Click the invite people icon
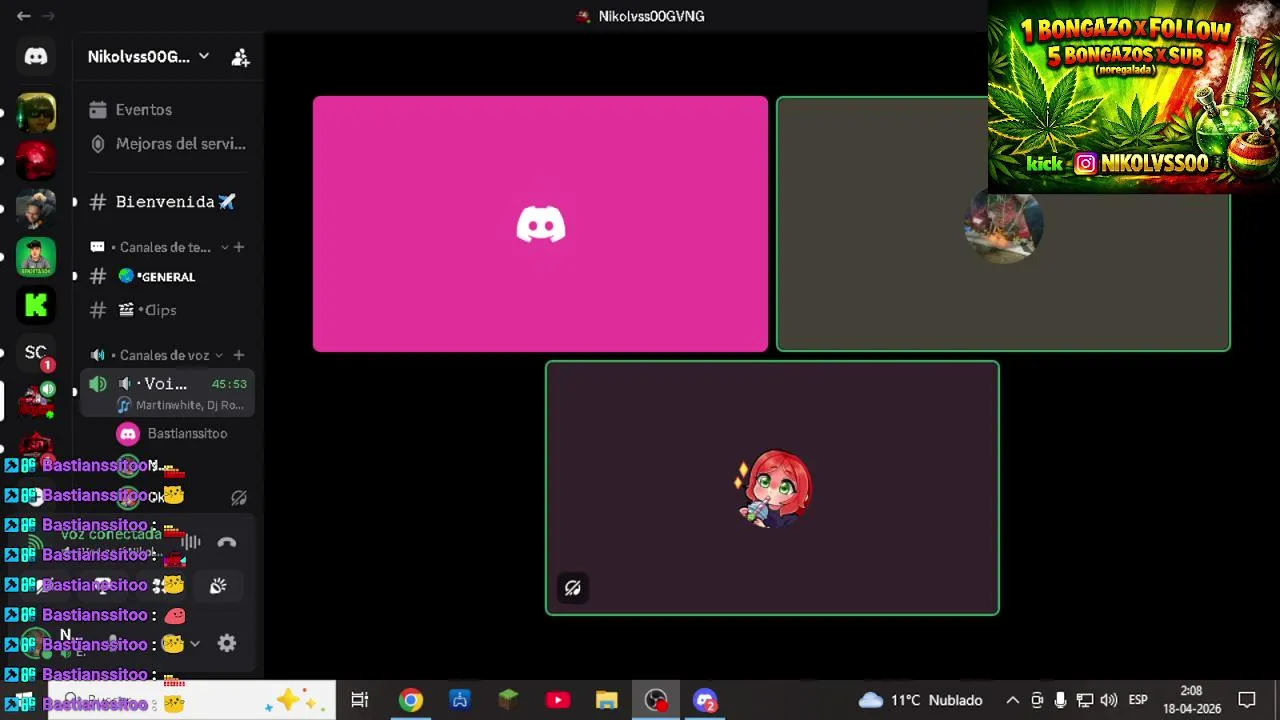The image size is (1280, 720). tap(240, 57)
